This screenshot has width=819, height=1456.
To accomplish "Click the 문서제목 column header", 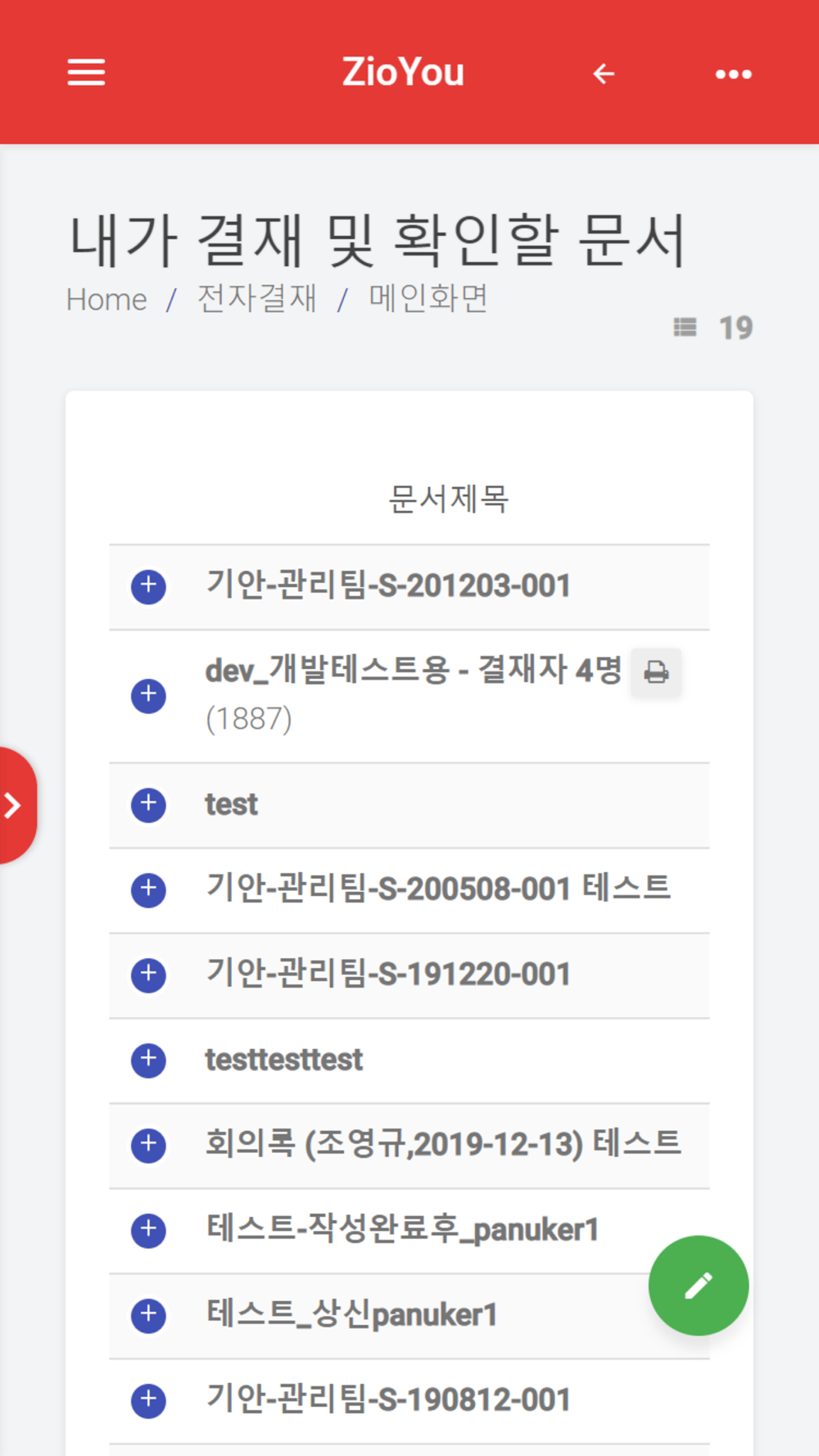I will (x=448, y=499).
